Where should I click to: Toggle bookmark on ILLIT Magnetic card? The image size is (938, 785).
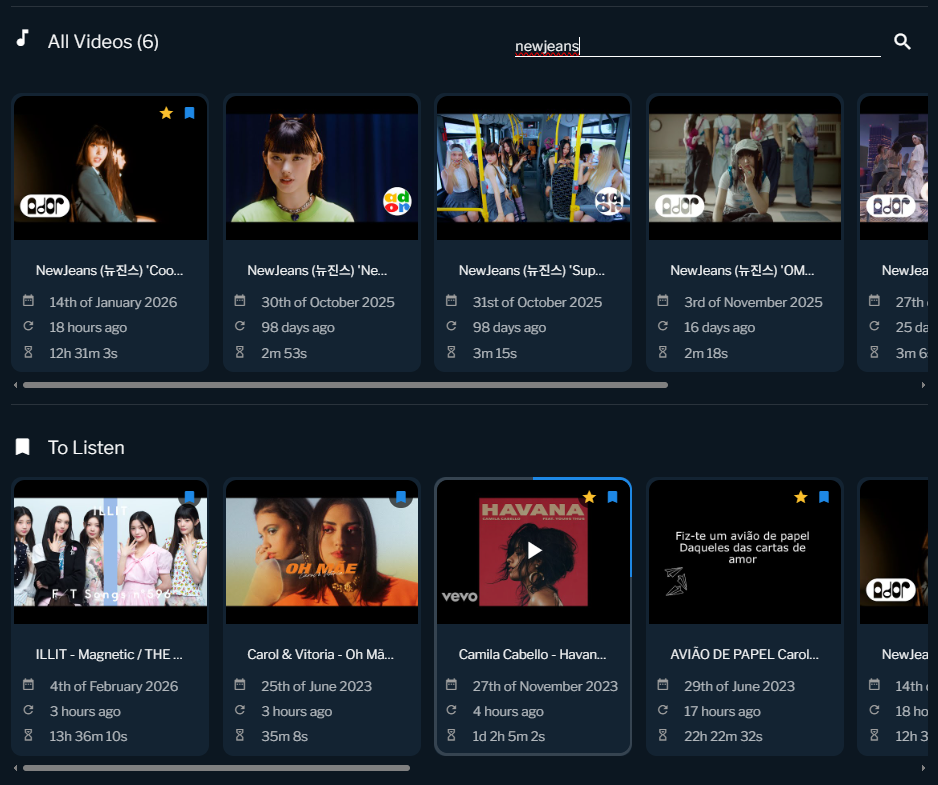pyautogui.click(x=190, y=497)
